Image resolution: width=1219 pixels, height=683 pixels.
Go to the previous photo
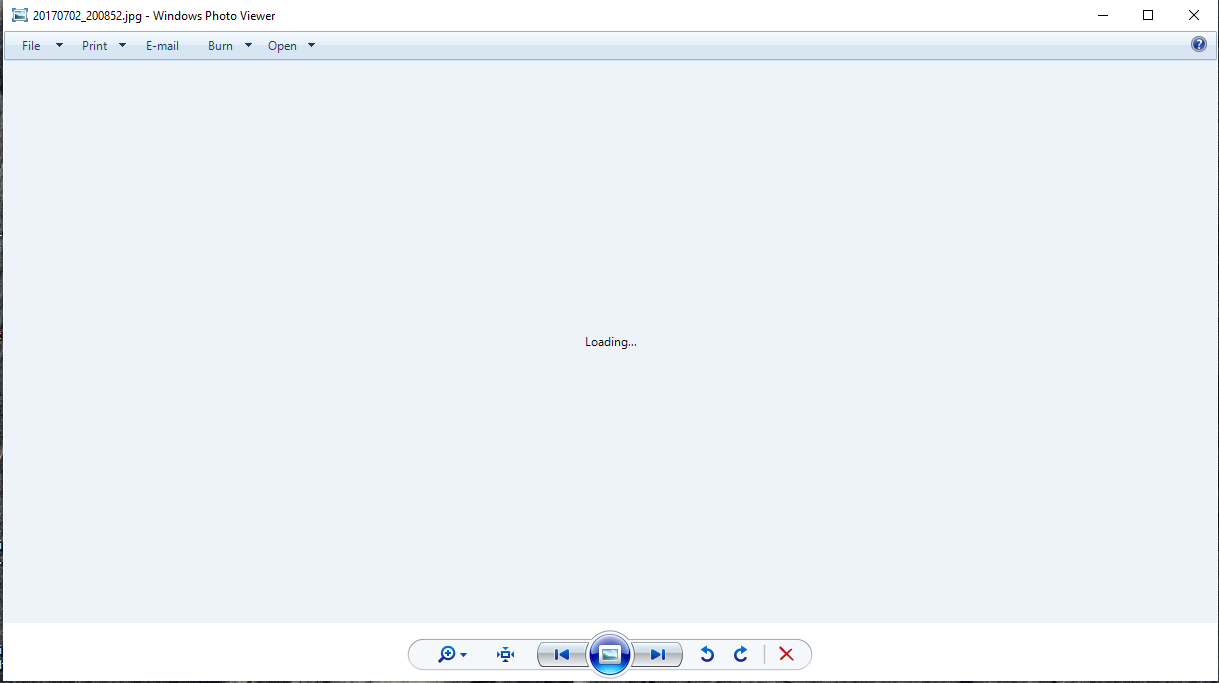coord(562,654)
